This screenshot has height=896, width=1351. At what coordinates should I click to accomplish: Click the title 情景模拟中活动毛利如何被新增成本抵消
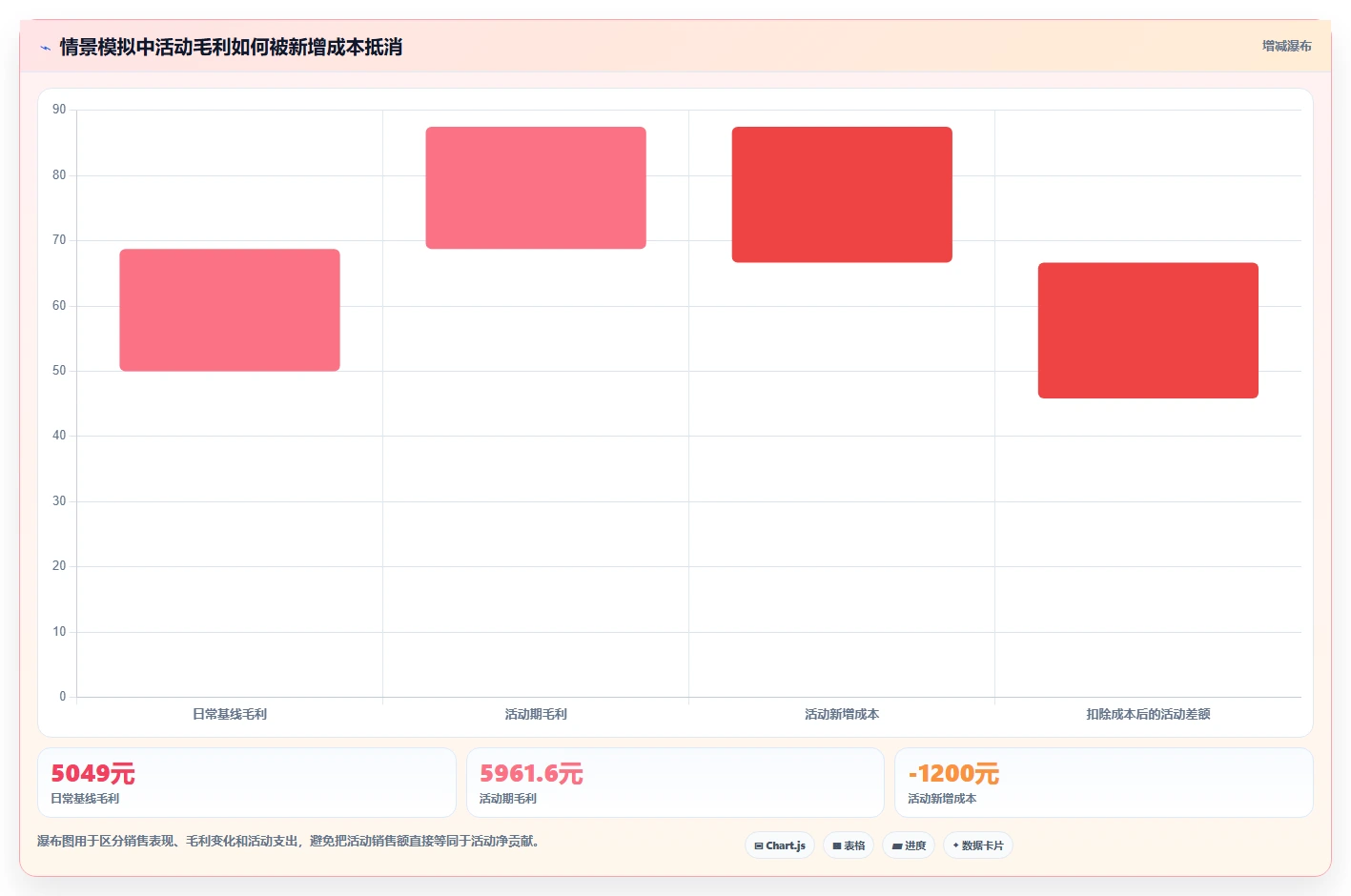[x=231, y=47]
